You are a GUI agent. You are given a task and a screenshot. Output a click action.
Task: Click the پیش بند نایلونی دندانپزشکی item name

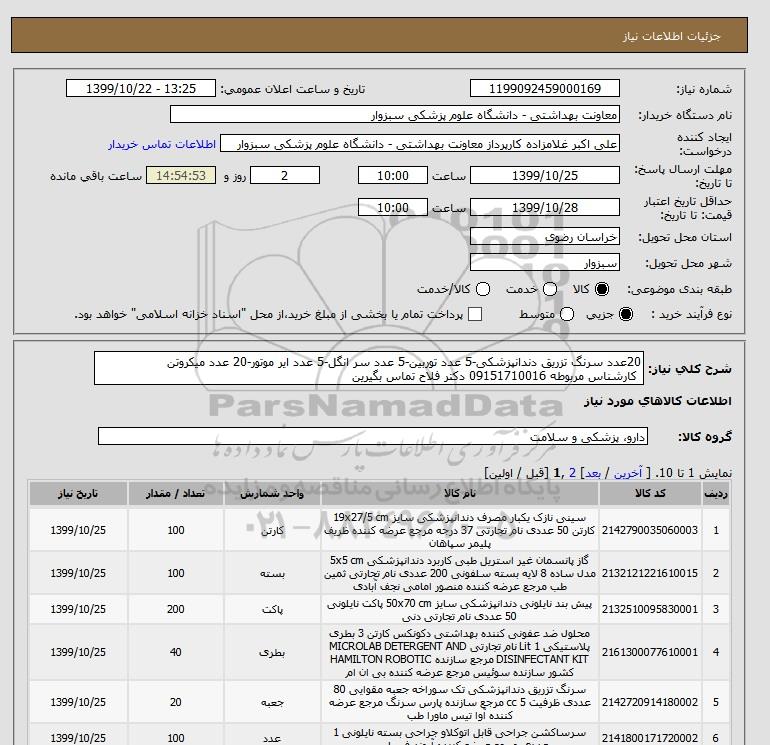pyautogui.click(x=460, y=609)
